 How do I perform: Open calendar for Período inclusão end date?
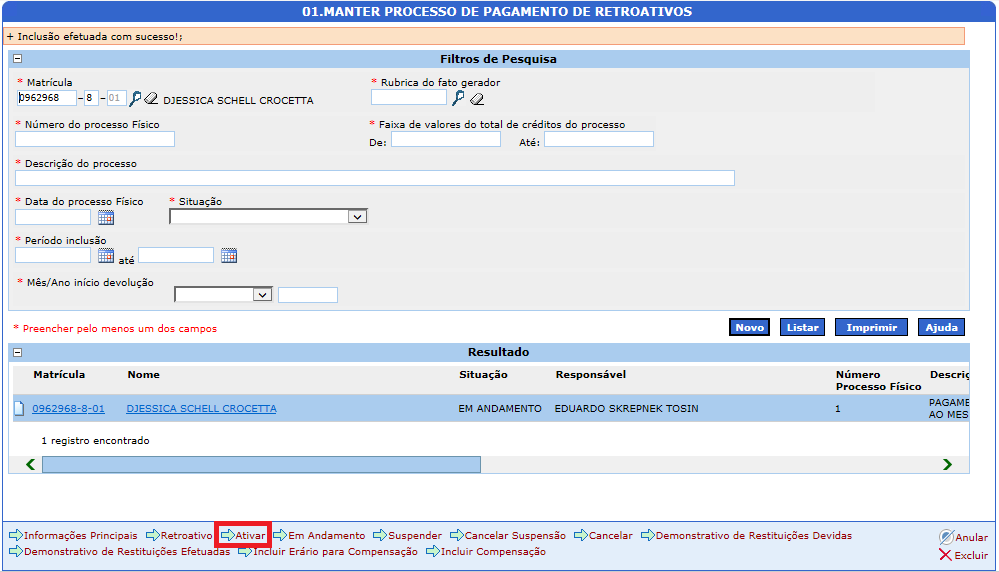229,256
